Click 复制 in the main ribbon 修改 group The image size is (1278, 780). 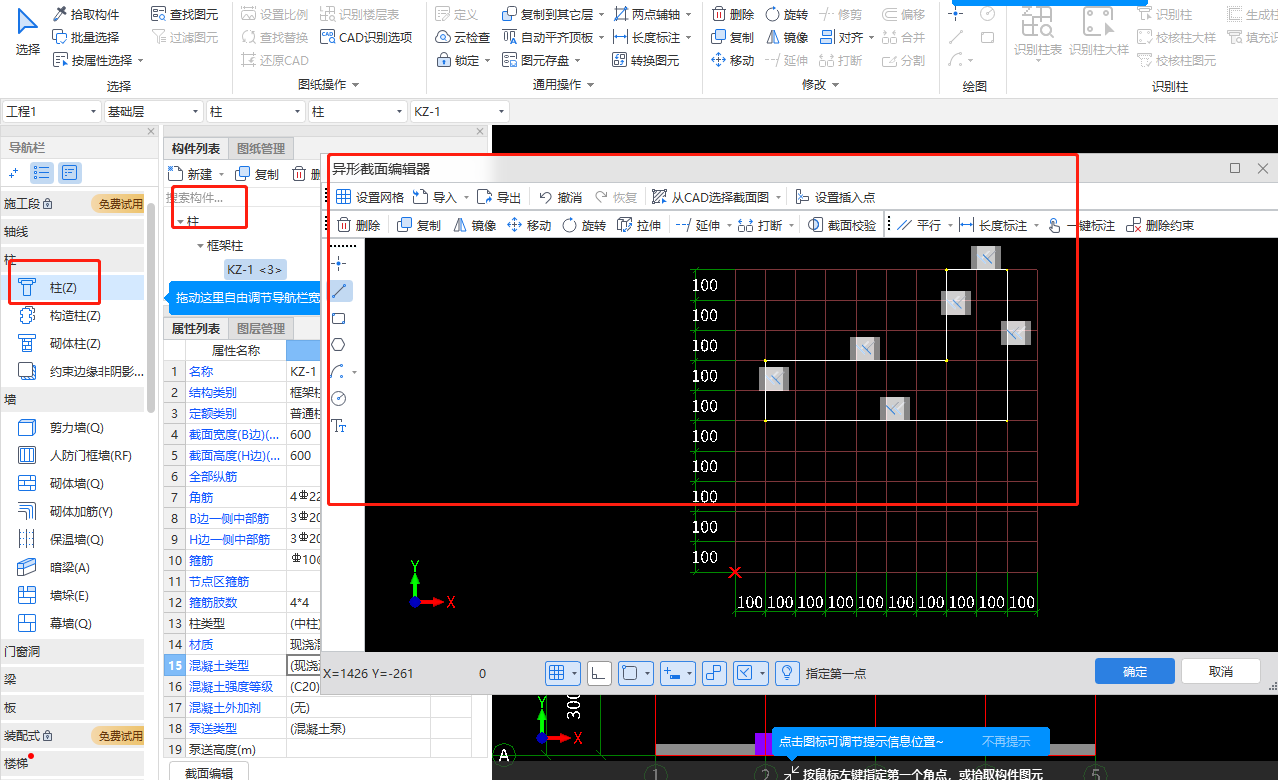[x=732, y=37]
